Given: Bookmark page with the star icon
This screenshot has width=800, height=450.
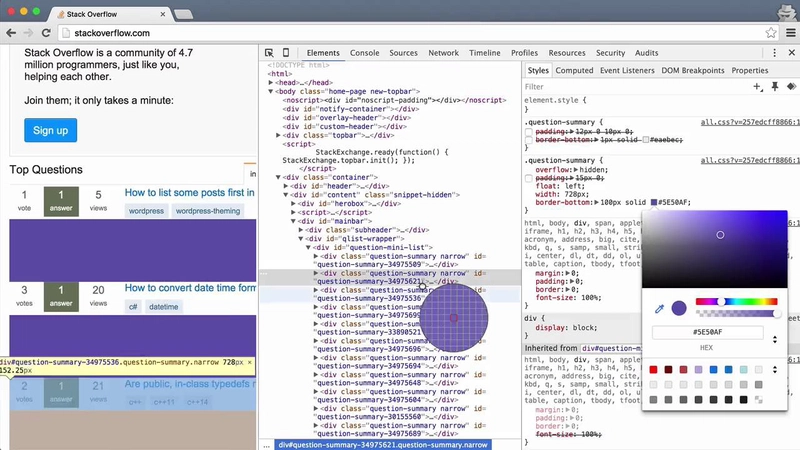Looking at the screenshot, I should click(770, 33).
